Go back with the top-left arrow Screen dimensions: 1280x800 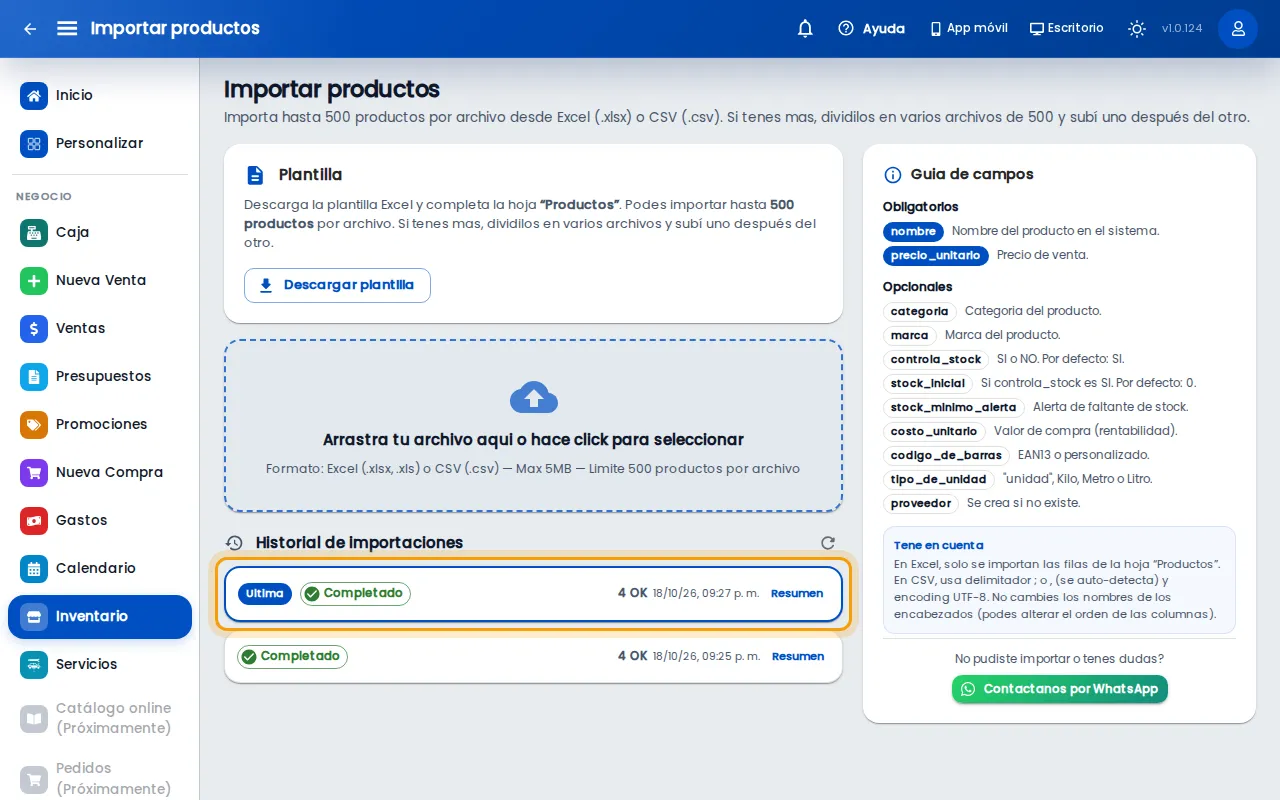coord(30,29)
